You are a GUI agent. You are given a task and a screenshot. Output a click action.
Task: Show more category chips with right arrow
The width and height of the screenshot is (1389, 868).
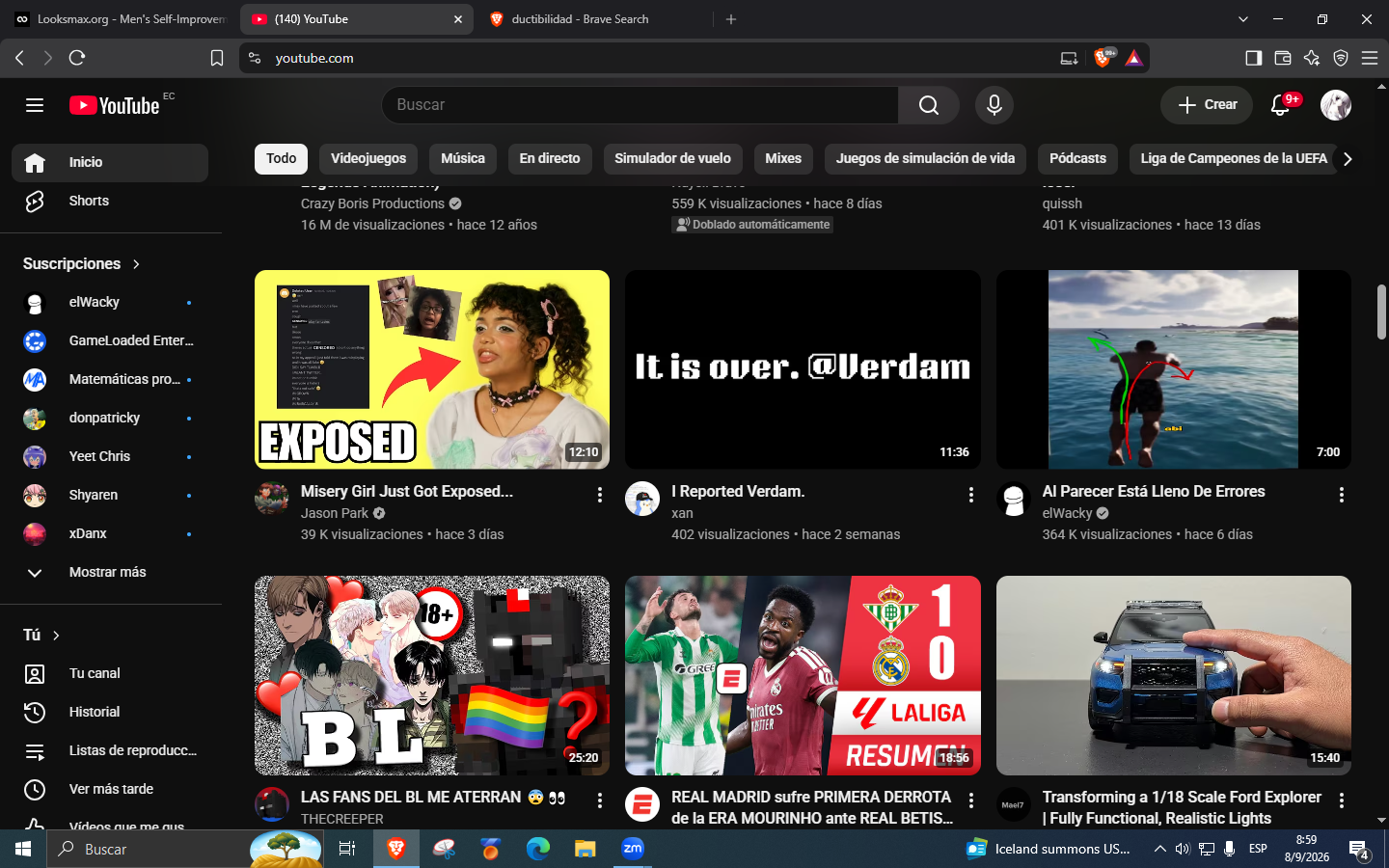pyautogui.click(x=1348, y=159)
